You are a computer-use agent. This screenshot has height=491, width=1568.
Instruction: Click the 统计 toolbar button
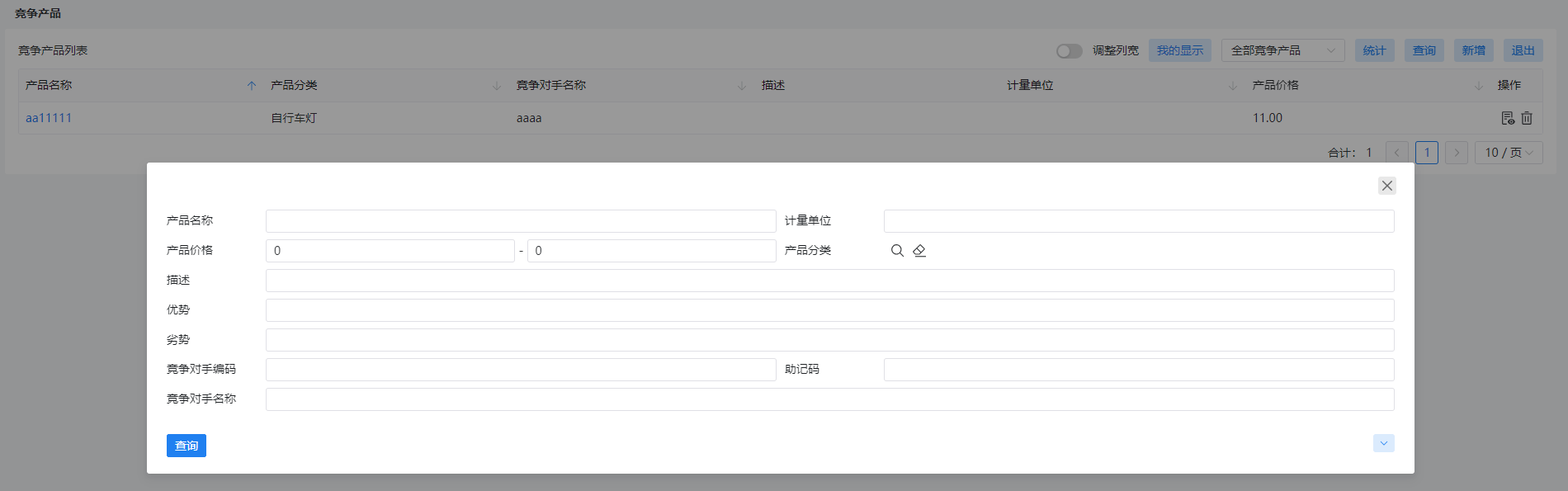(1375, 50)
